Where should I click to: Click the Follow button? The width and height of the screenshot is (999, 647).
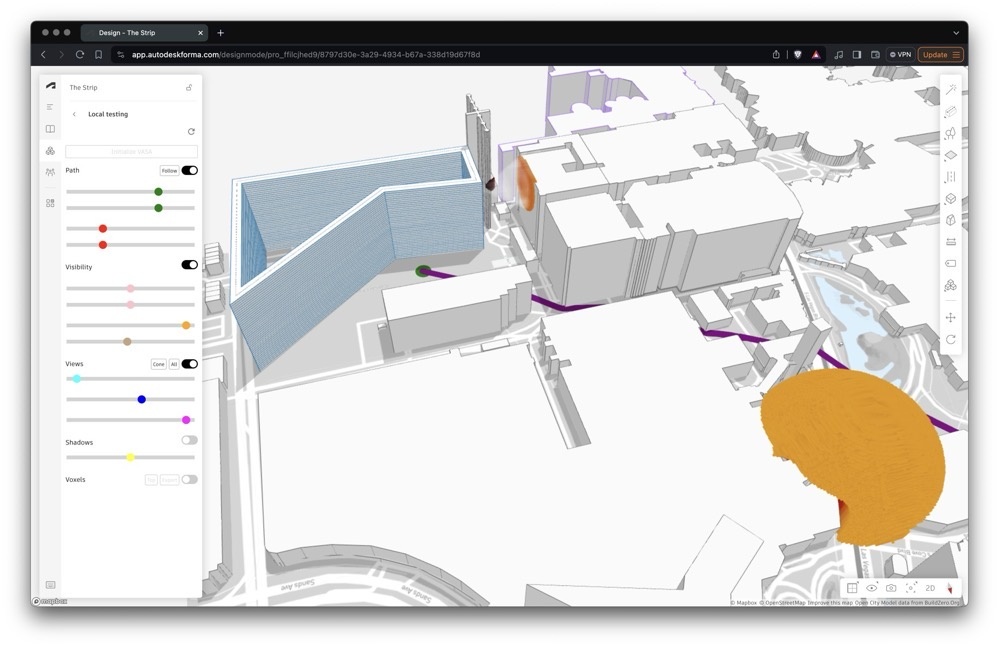point(169,171)
